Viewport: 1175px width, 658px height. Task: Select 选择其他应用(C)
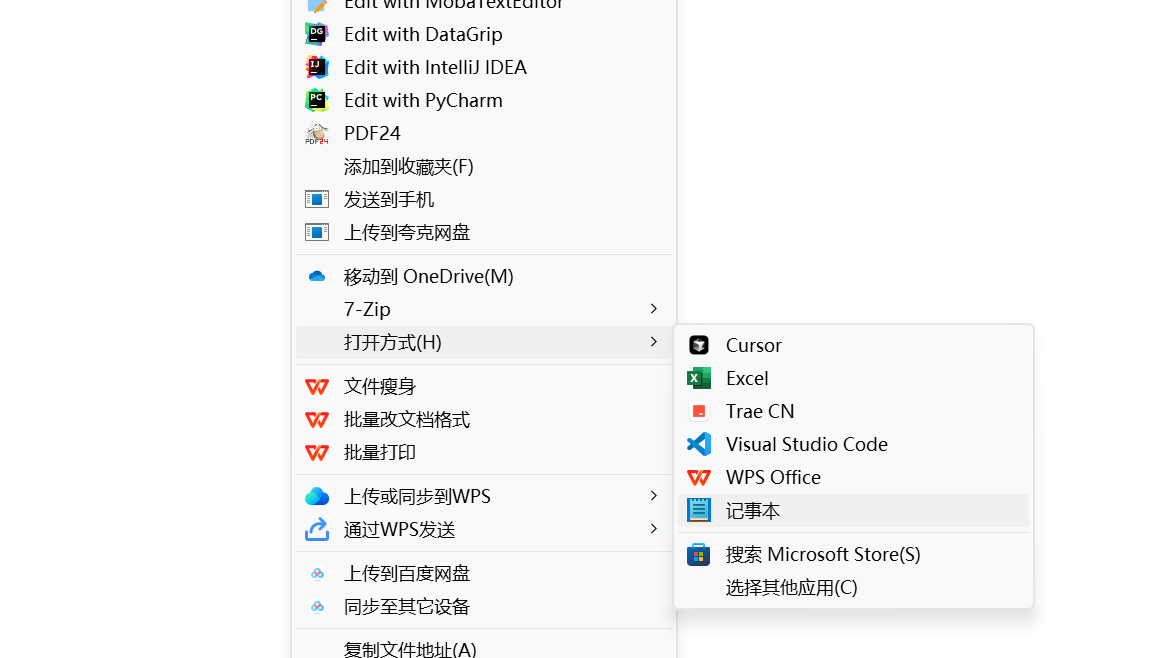click(854, 588)
